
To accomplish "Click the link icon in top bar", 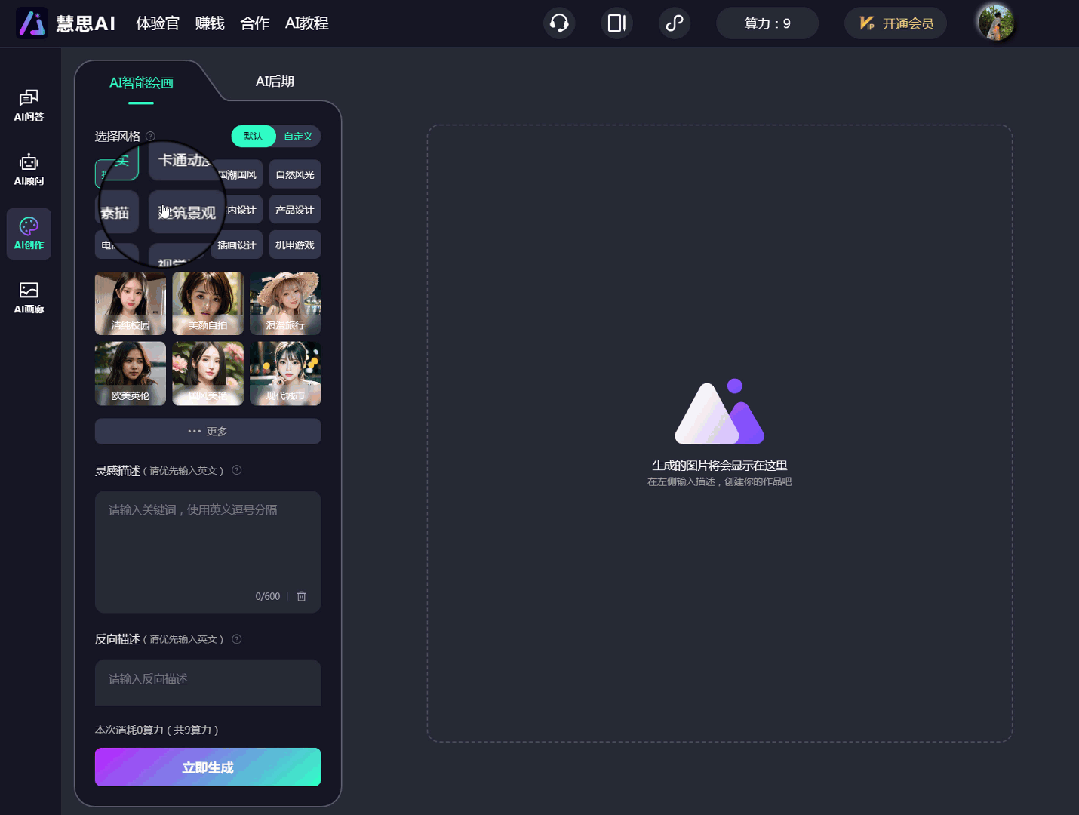I will tap(675, 23).
